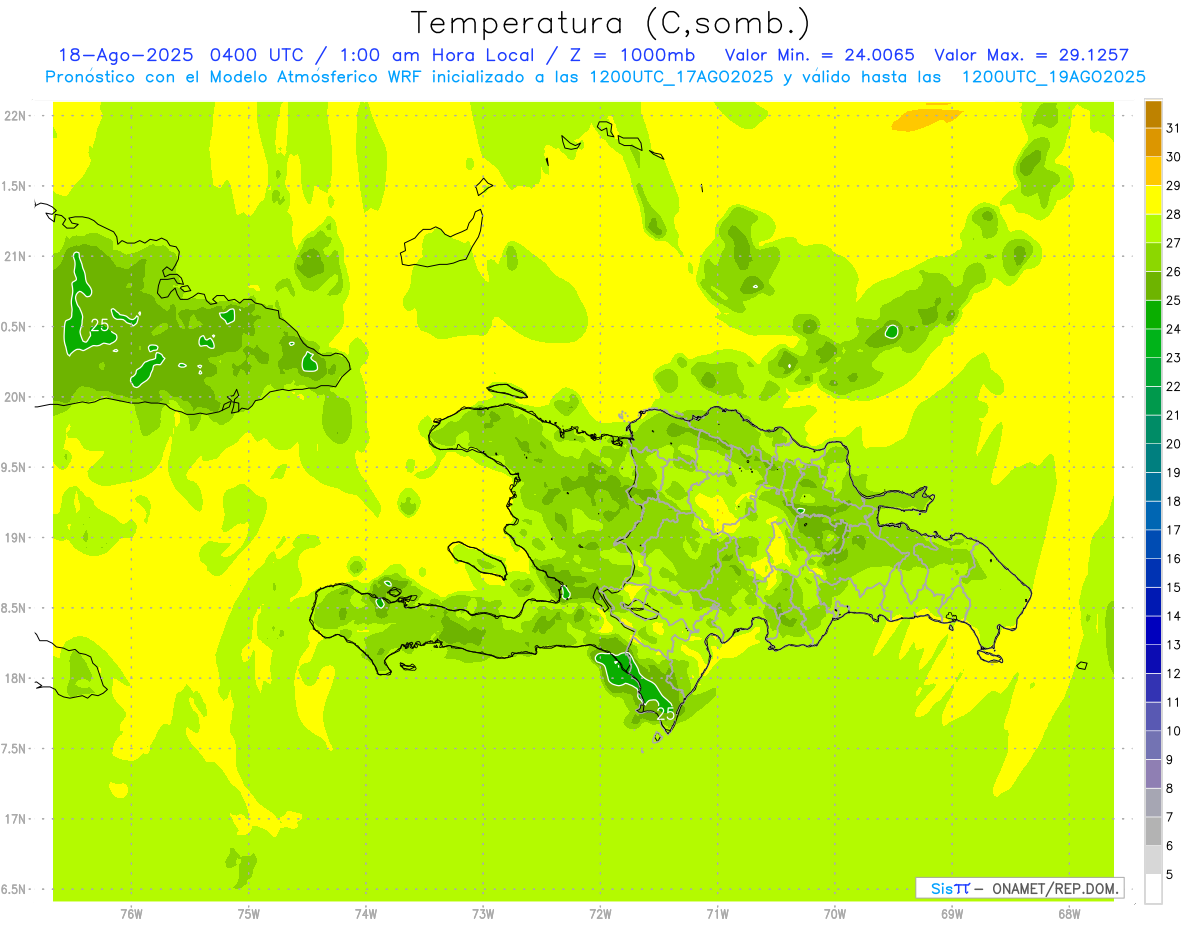Click the '15' value on the color scale
Image resolution: width=1200 pixels, height=927 pixels.
point(1173,587)
